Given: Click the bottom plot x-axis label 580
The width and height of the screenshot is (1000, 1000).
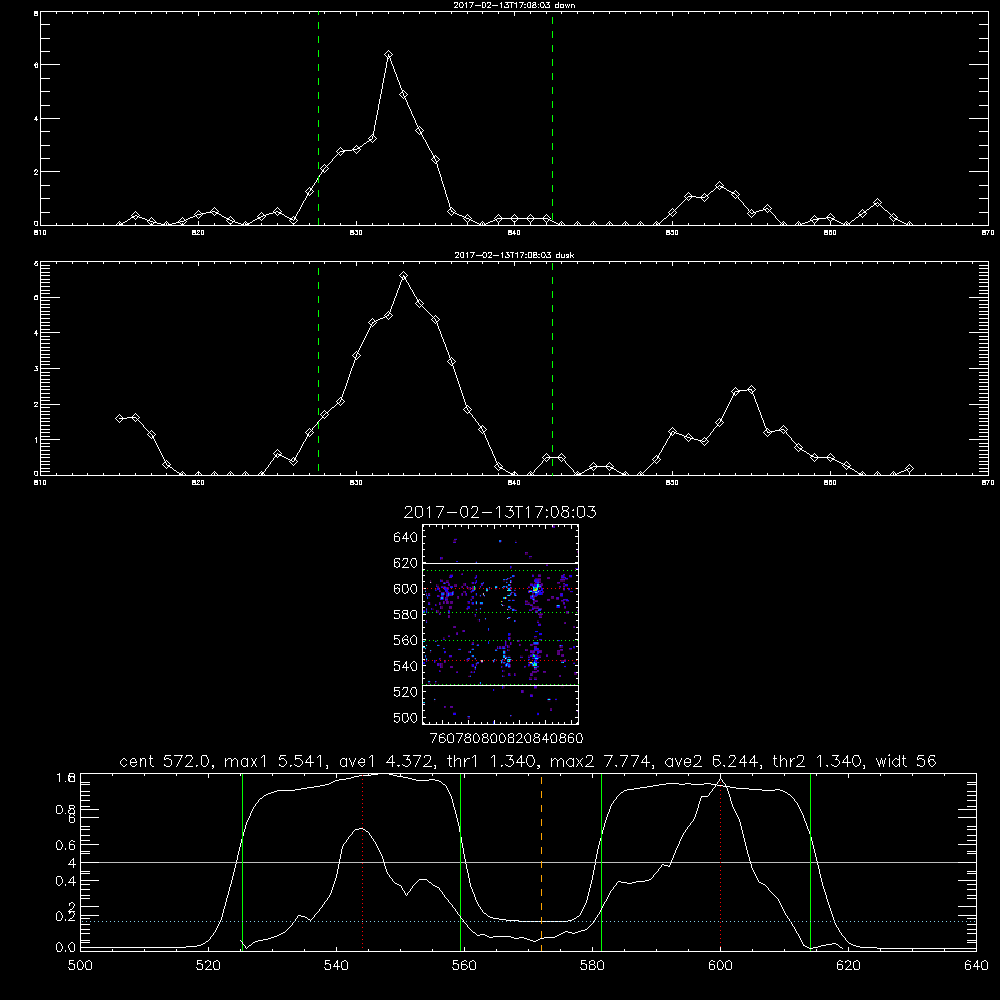Looking at the screenshot, I should point(592,966).
